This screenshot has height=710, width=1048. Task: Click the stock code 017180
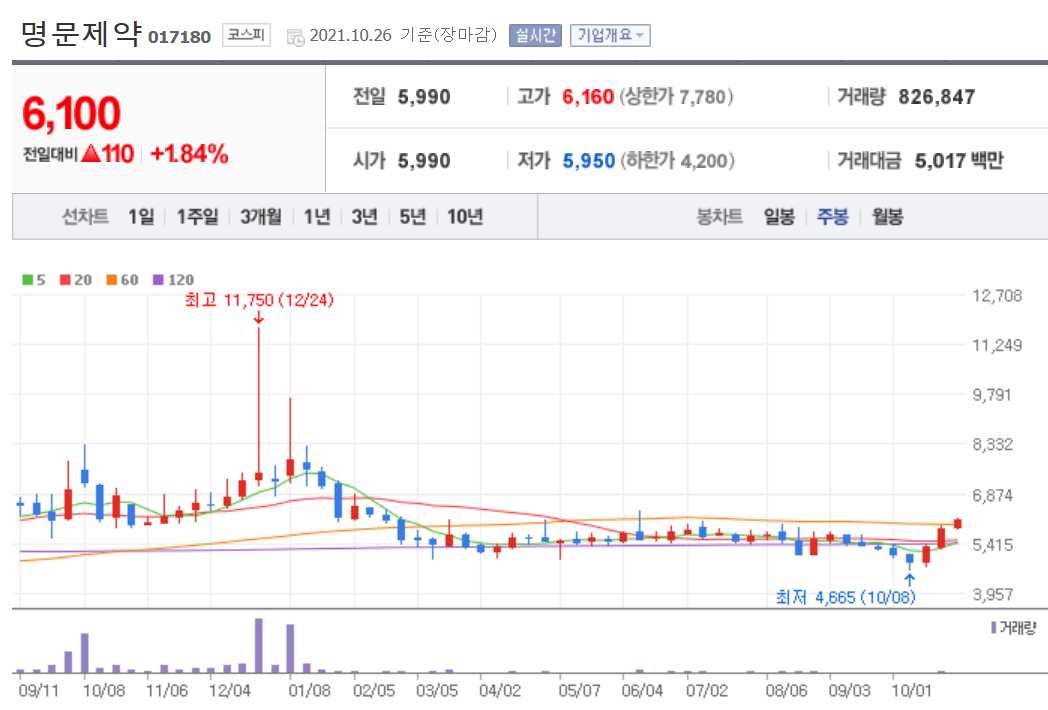179,37
